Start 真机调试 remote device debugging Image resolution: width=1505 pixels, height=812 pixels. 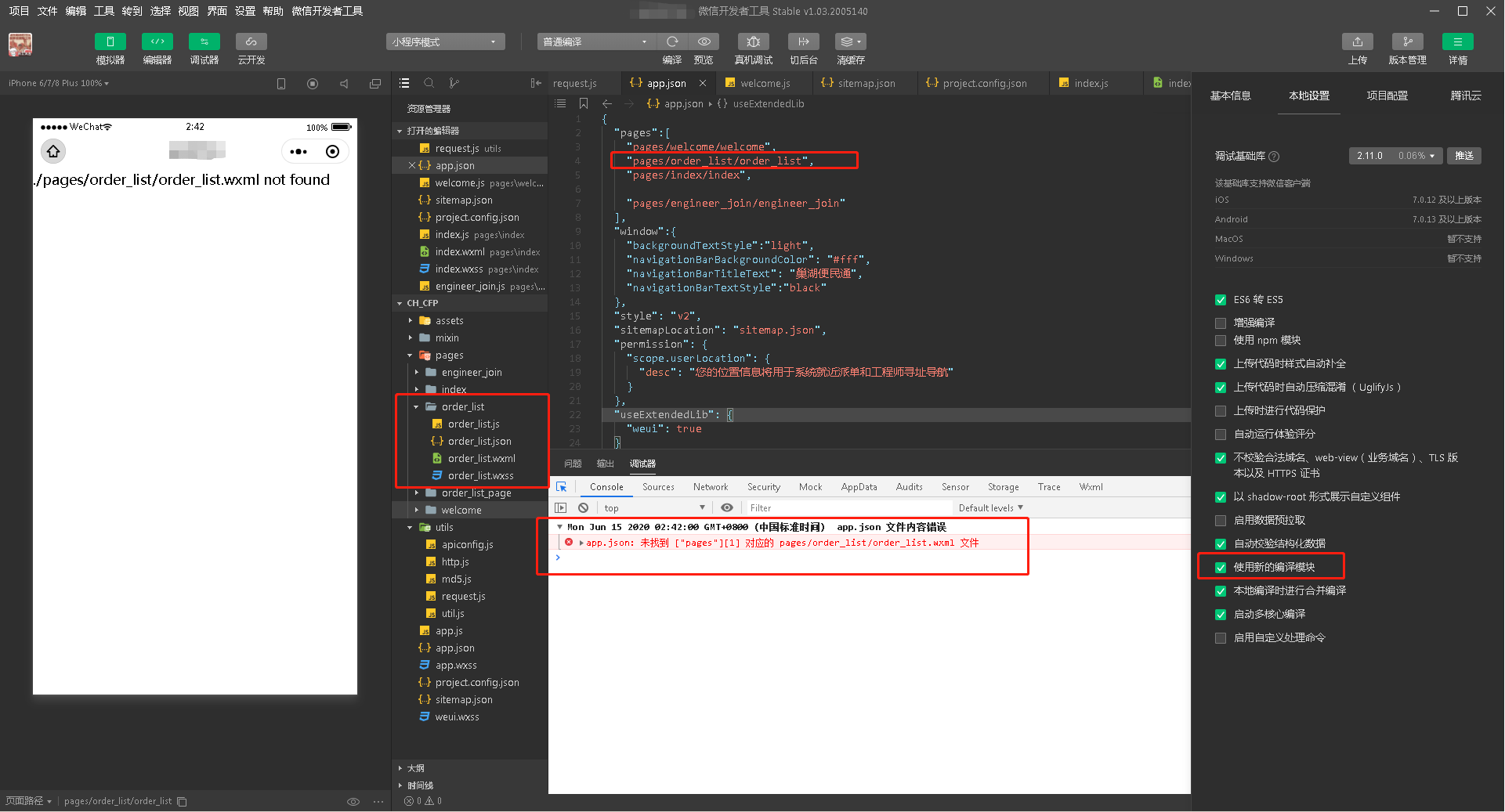pyautogui.click(x=754, y=42)
